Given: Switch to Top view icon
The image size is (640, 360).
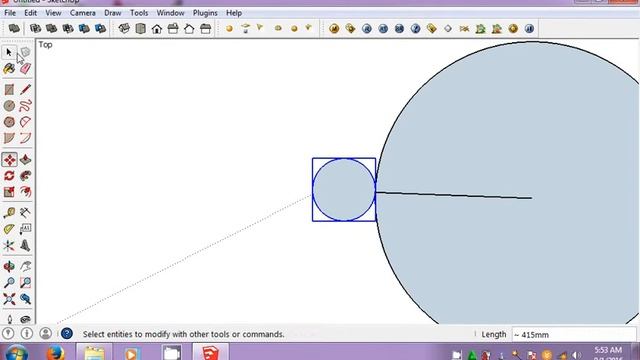Looking at the screenshot, I should (140, 29).
